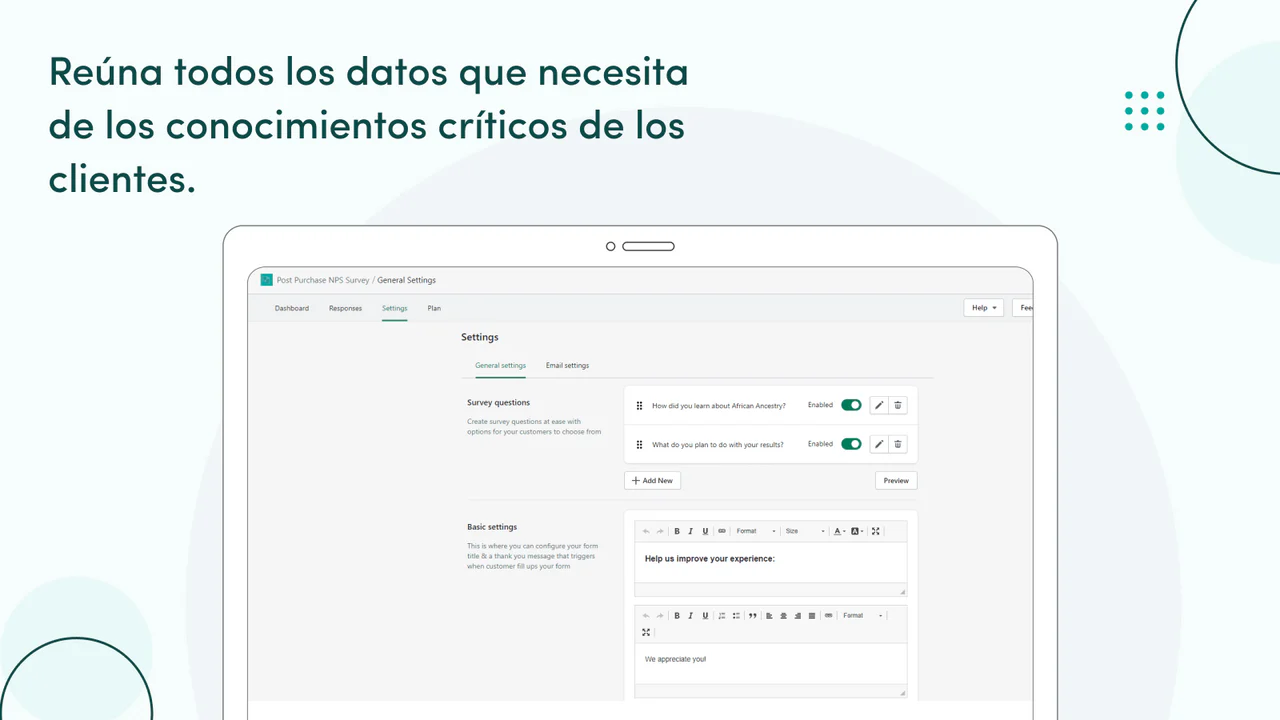Screen dimensions: 1280x720
Task: Disable the 'How did you learn about African Ancestry?' toggle
Action: click(851, 405)
